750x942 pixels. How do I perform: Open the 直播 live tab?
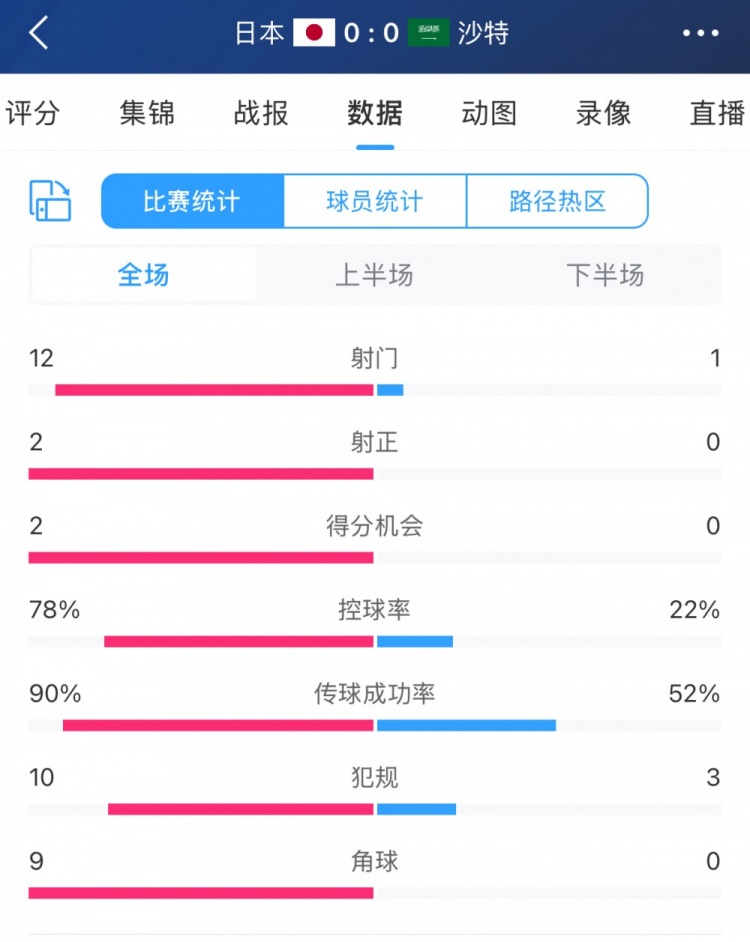pos(714,114)
